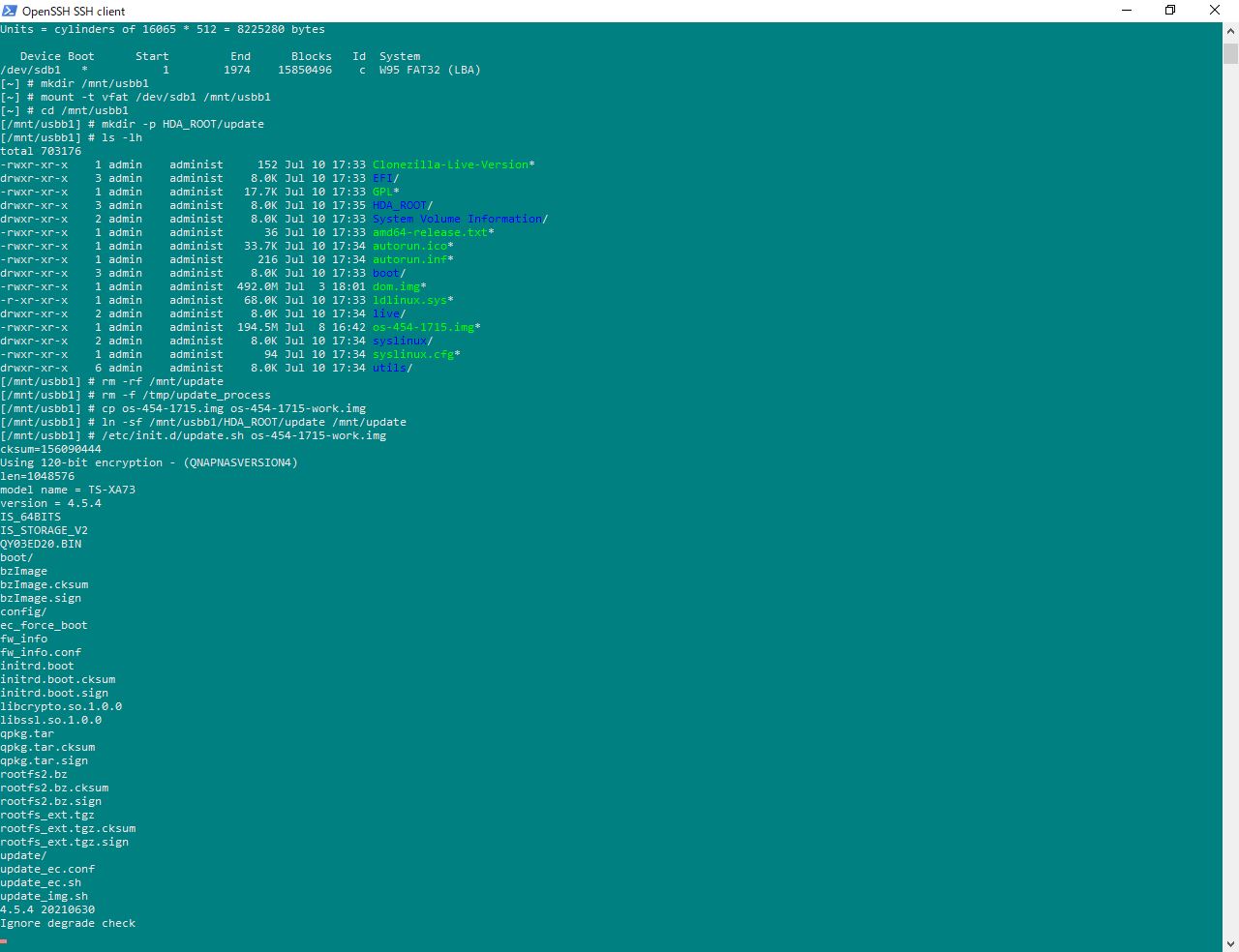
Task: Maximize the OpenSSH SSH client window
Action: tap(1170, 11)
